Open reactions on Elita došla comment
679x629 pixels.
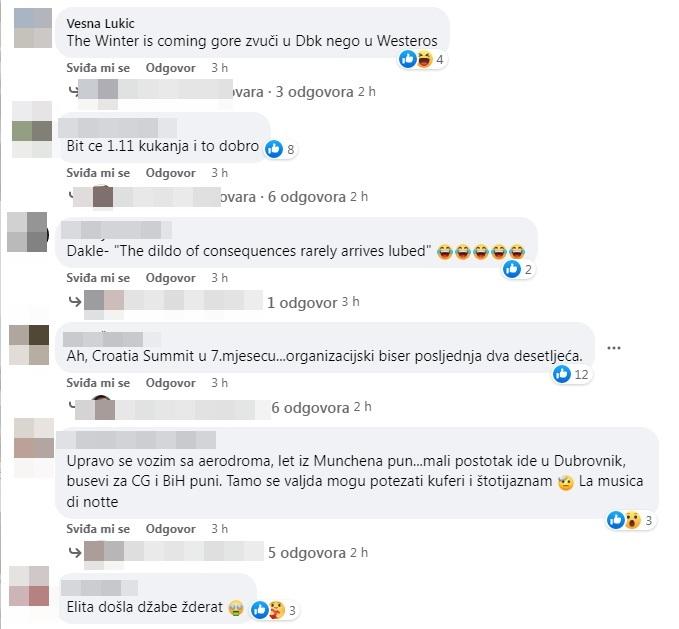[x=275, y=610]
